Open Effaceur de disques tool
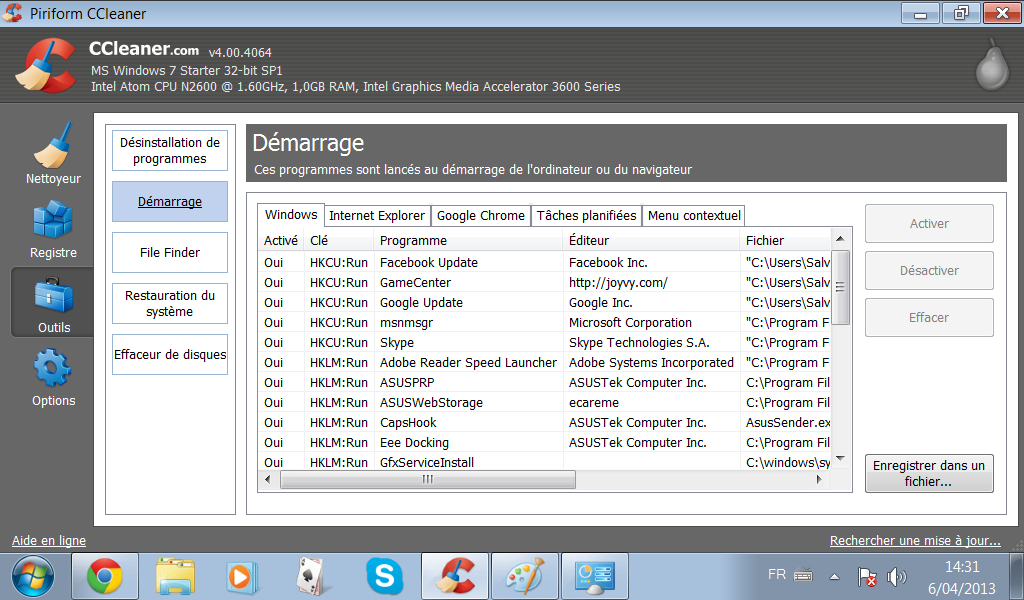This screenshot has height=600, width=1024. (x=170, y=355)
